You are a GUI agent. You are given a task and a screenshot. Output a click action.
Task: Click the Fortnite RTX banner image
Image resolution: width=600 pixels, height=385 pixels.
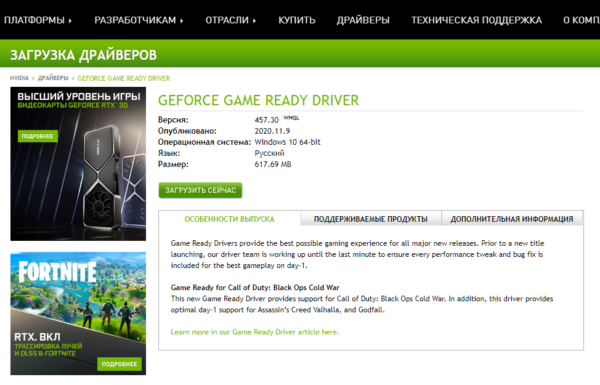[78, 313]
